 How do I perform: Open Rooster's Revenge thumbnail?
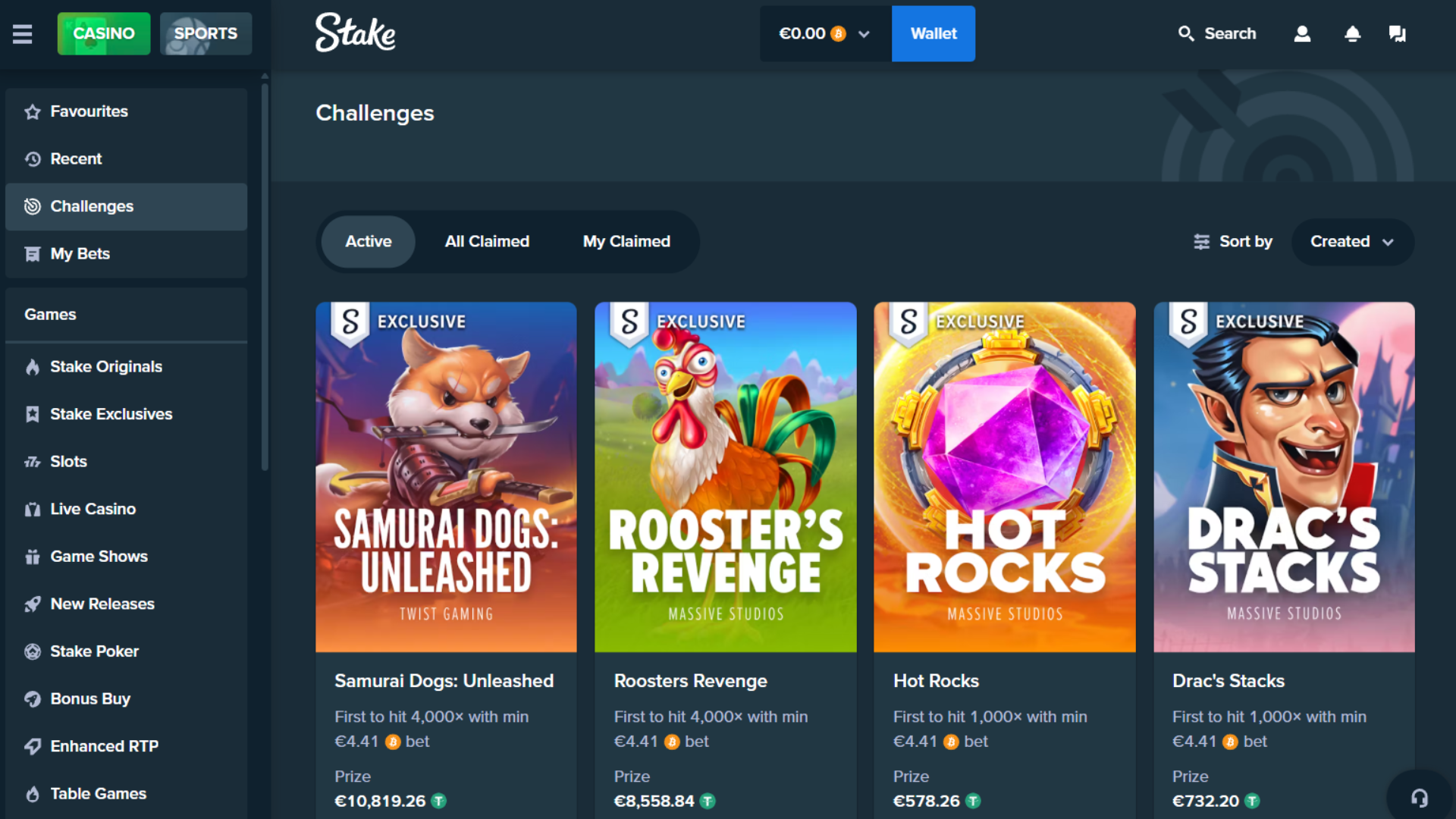(x=726, y=477)
